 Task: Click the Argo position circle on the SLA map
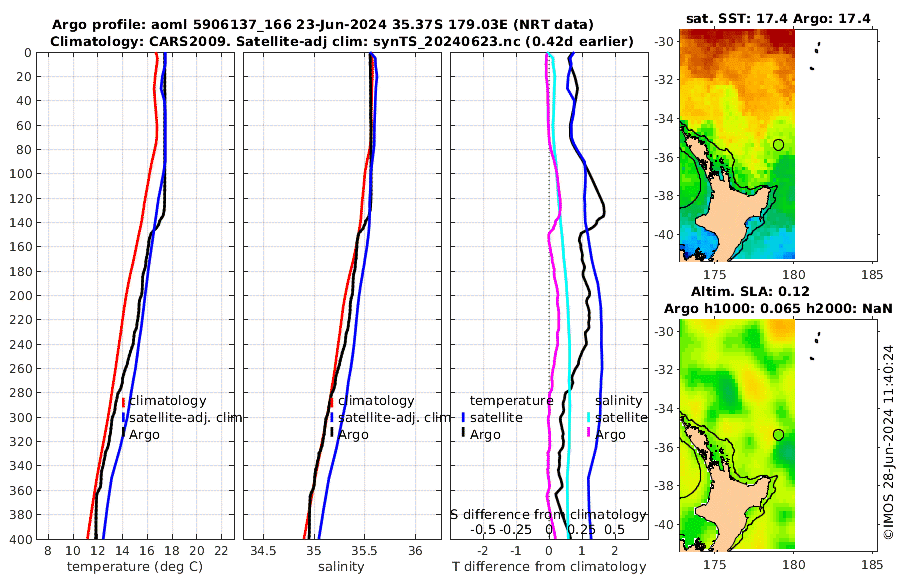pyautogui.click(x=778, y=435)
